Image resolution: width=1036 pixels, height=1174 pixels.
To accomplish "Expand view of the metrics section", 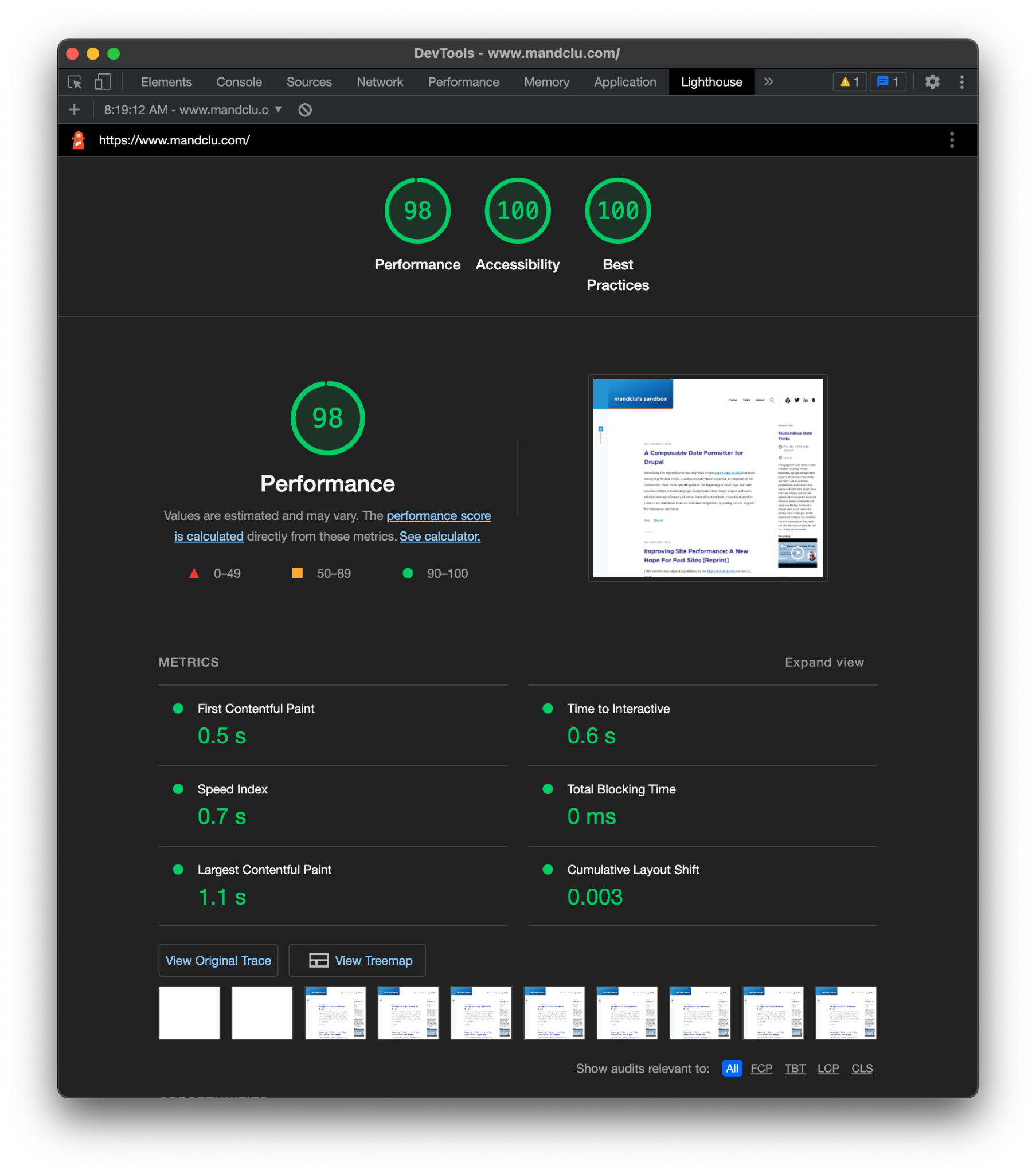I will [x=824, y=662].
